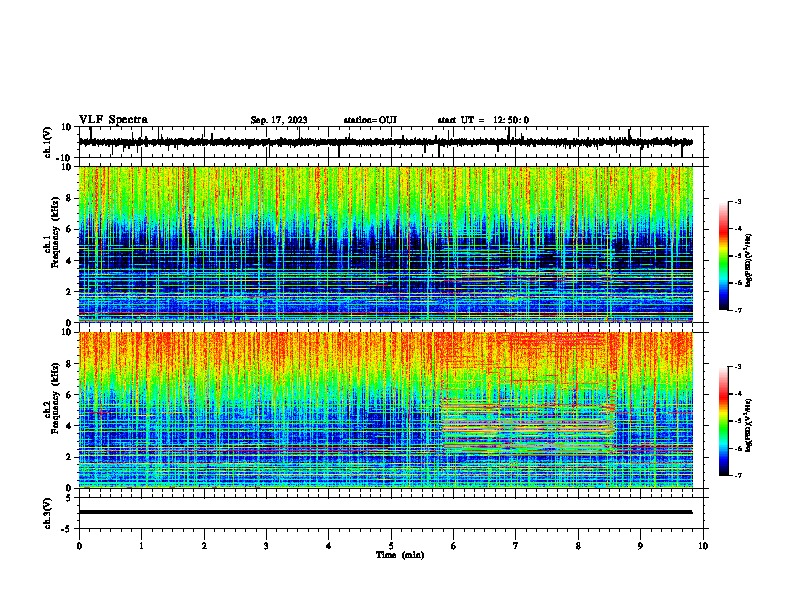
Task: Click tick label 5 on Time axis
Action: click(x=391, y=545)
